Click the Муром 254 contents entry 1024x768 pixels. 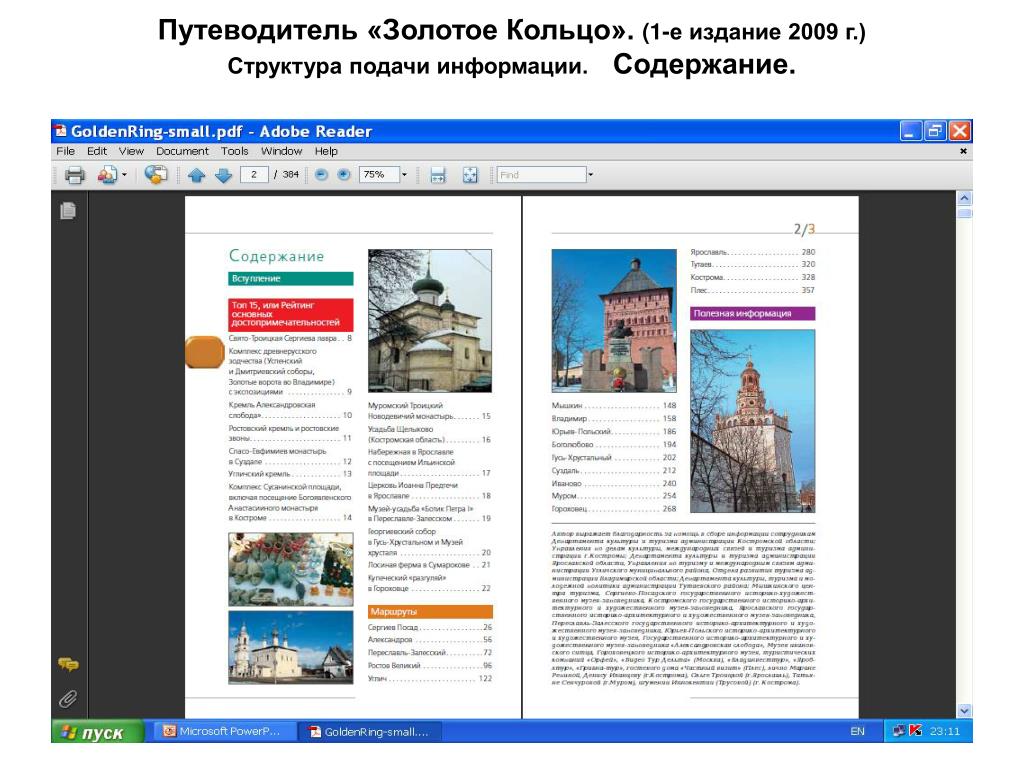(614, 496)
